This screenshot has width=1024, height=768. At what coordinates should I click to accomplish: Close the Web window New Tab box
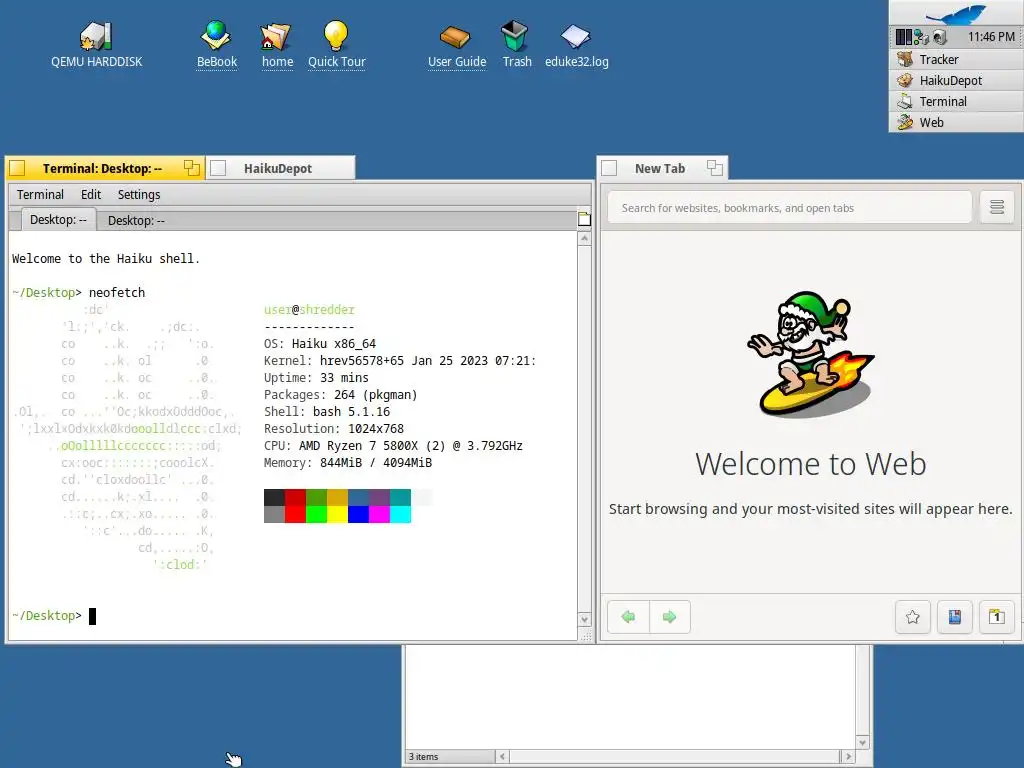609,168
